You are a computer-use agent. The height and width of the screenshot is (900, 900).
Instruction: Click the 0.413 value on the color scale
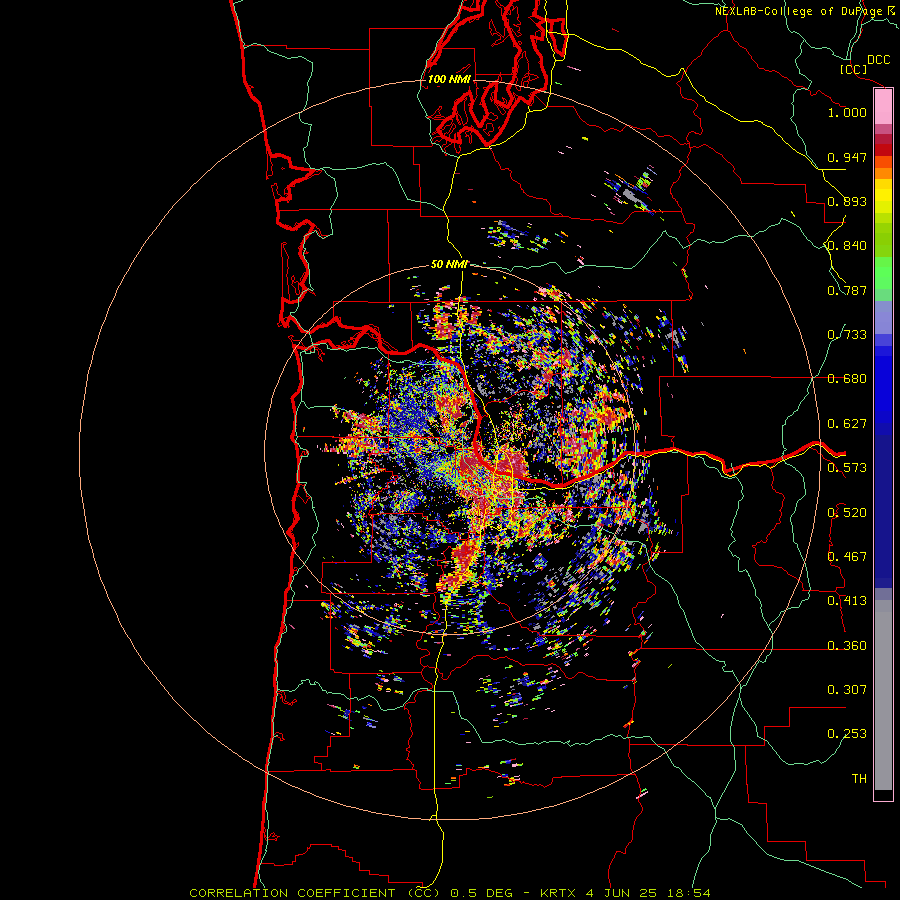tap(847, 601)
